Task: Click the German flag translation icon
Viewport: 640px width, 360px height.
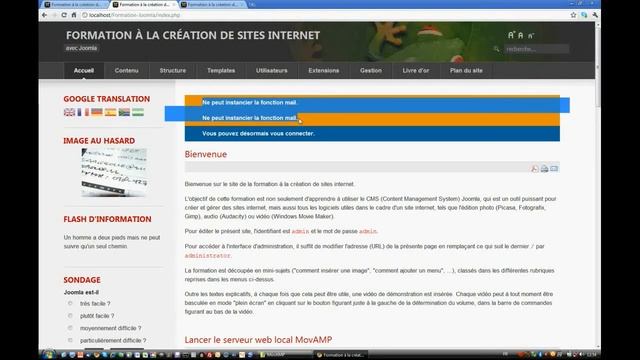Action: click(97, 112)
